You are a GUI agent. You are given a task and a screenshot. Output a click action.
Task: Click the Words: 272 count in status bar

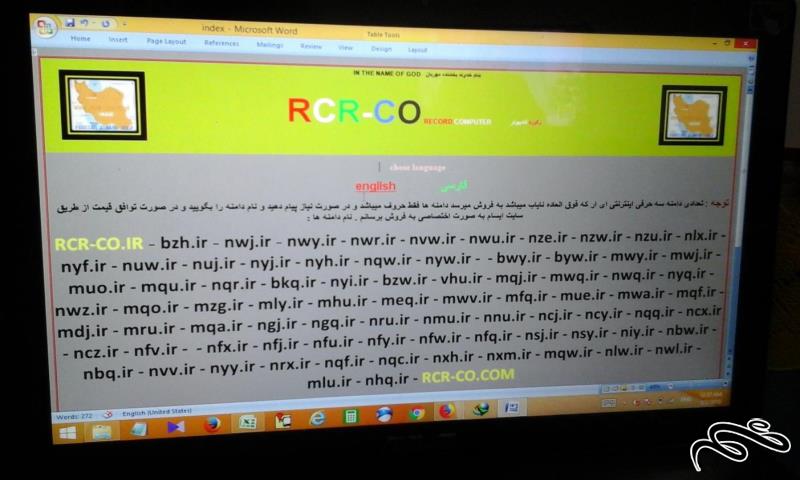pos(75,415)
